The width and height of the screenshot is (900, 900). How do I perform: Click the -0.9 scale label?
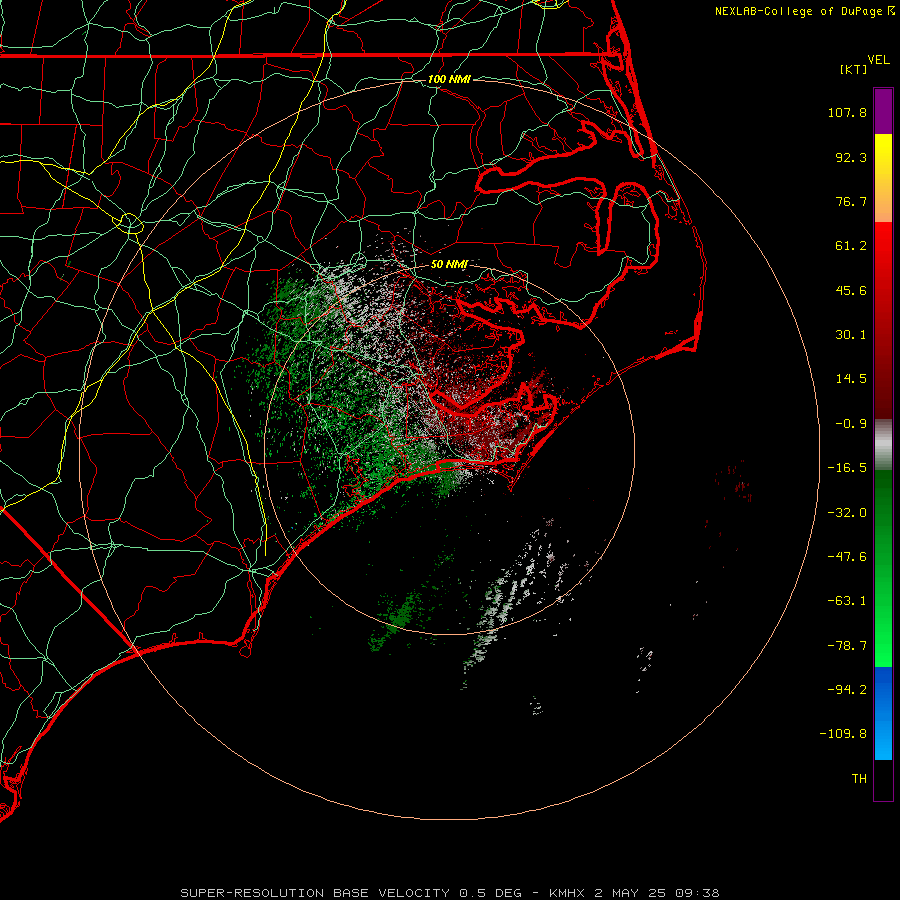point(851,424)
